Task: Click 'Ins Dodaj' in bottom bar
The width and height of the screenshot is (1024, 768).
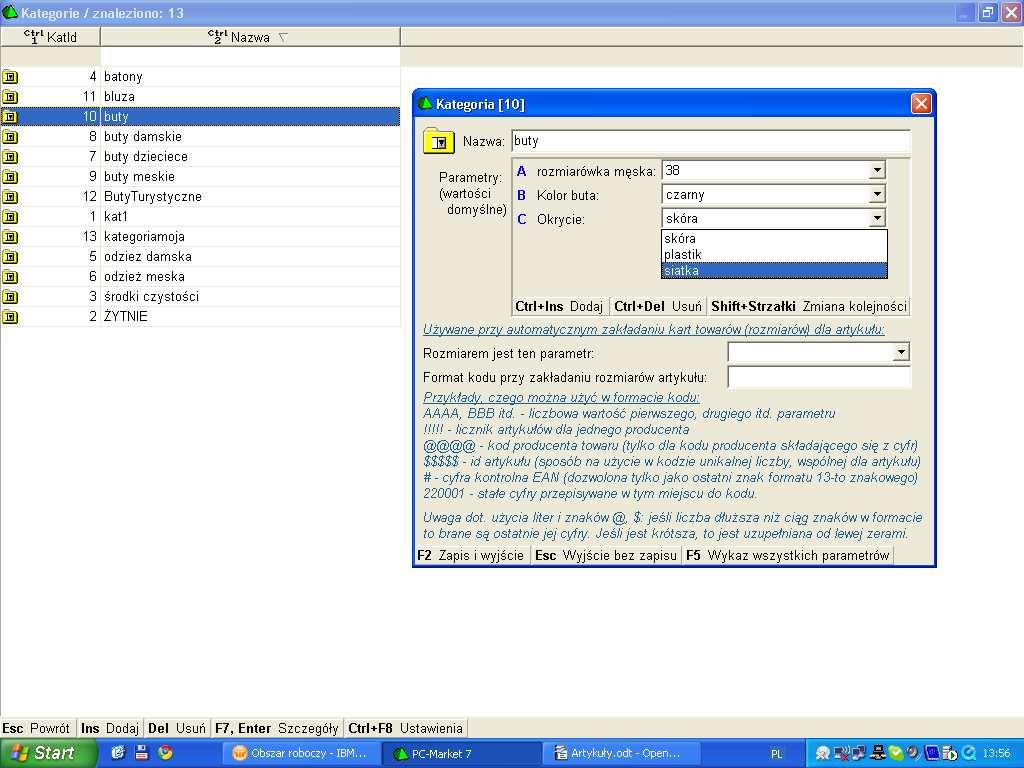Action: [x=110, y=728]
